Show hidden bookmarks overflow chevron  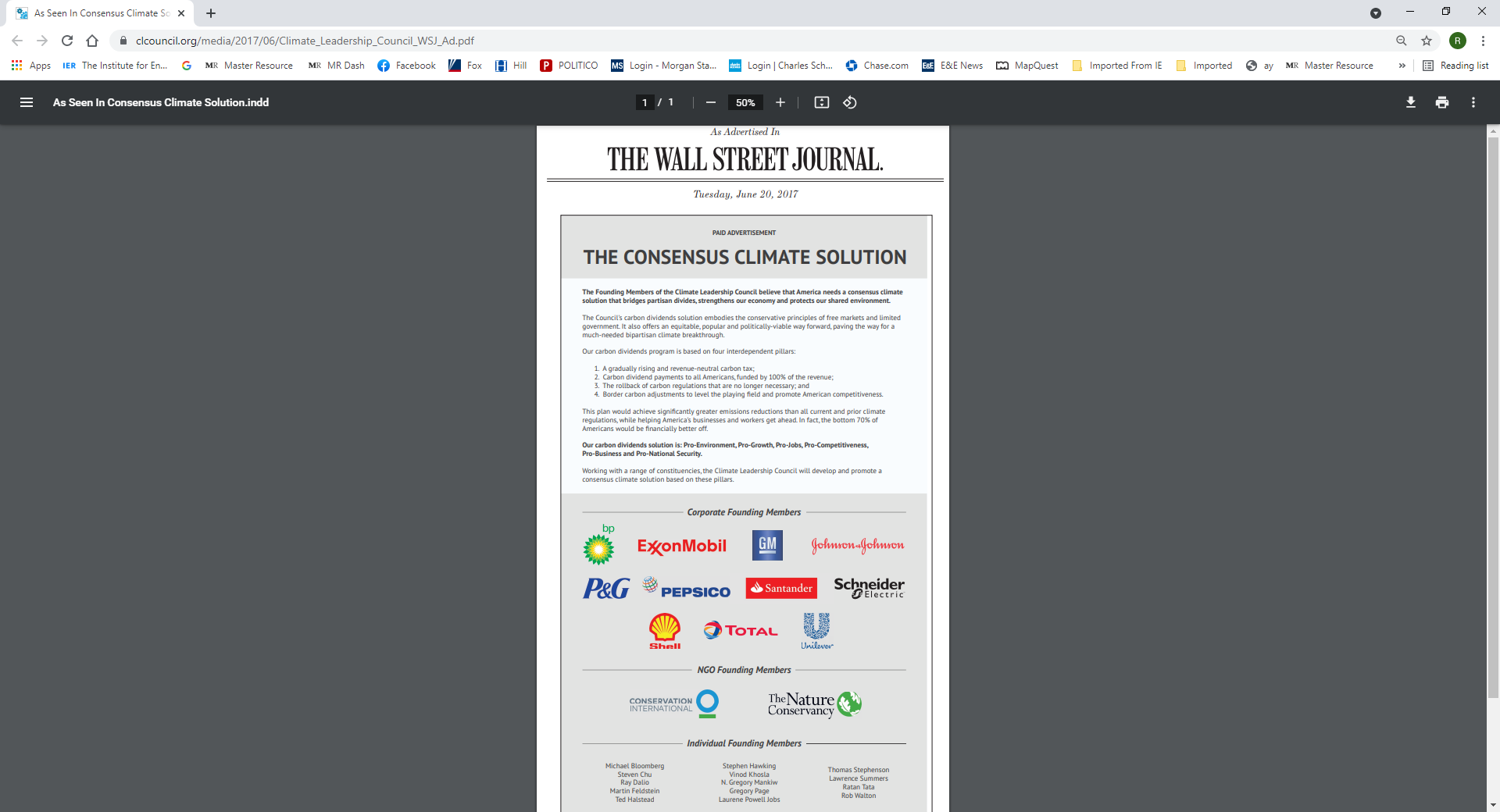click(x=1402, y=66)
